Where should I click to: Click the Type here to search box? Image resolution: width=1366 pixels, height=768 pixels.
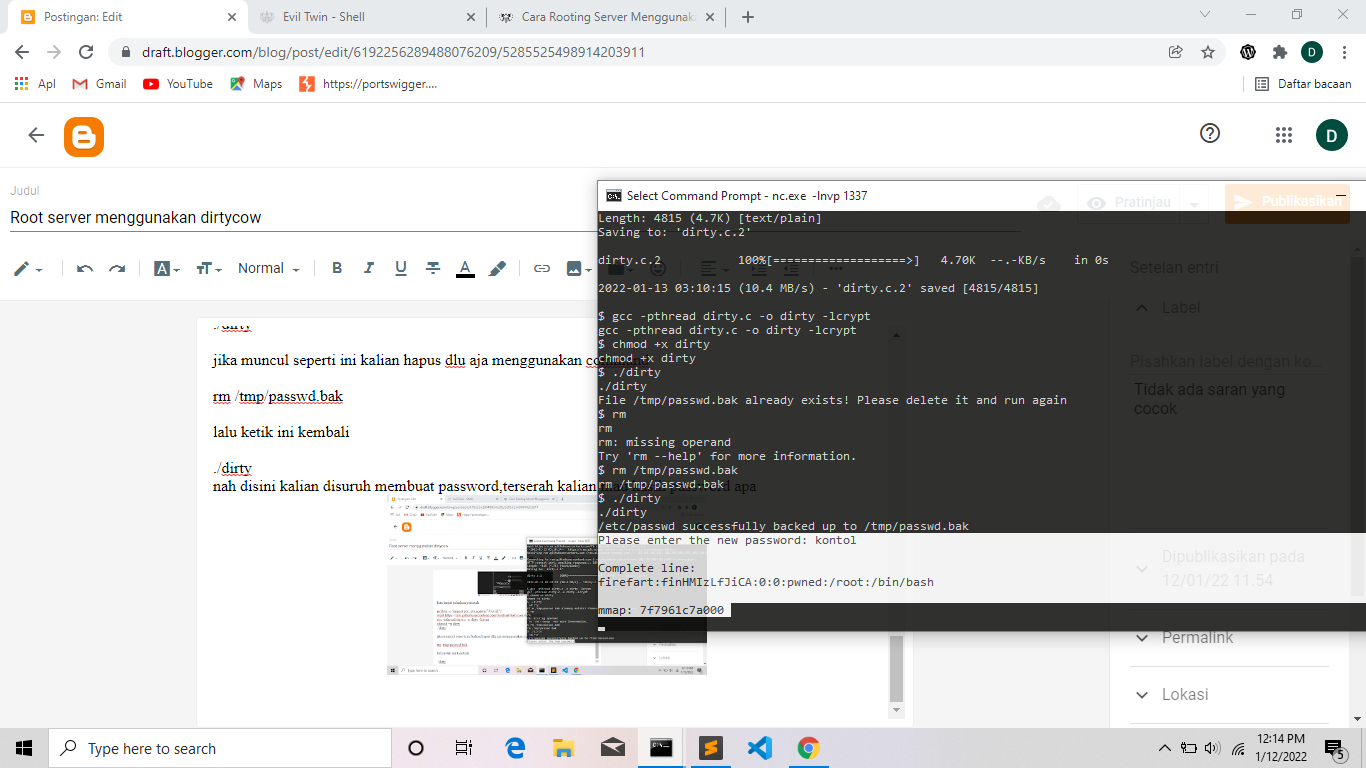[220, 748]
